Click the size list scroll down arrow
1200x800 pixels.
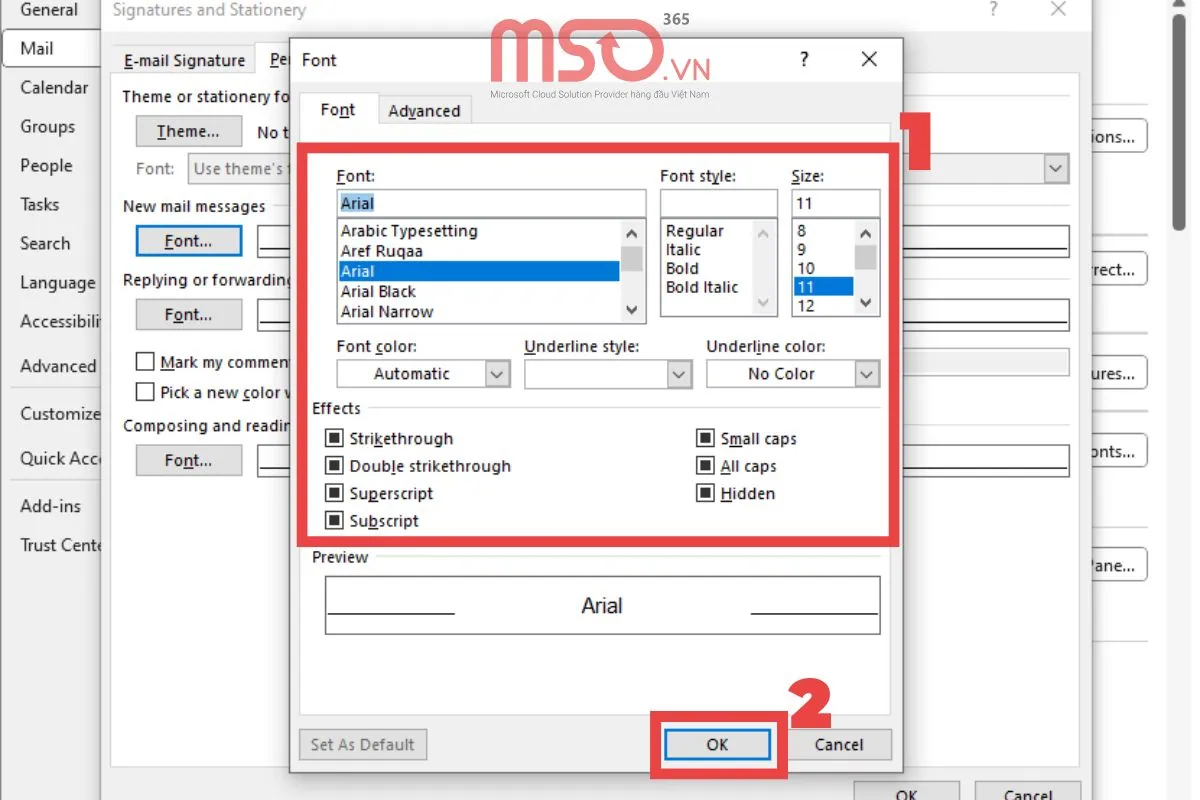[866, 304]
